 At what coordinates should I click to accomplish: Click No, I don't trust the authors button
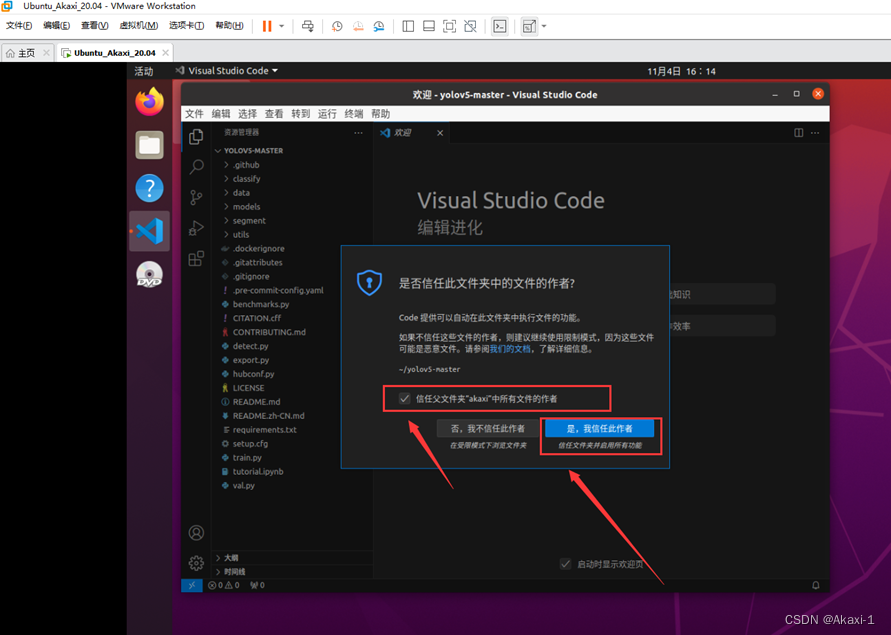(x=487, y=428)
